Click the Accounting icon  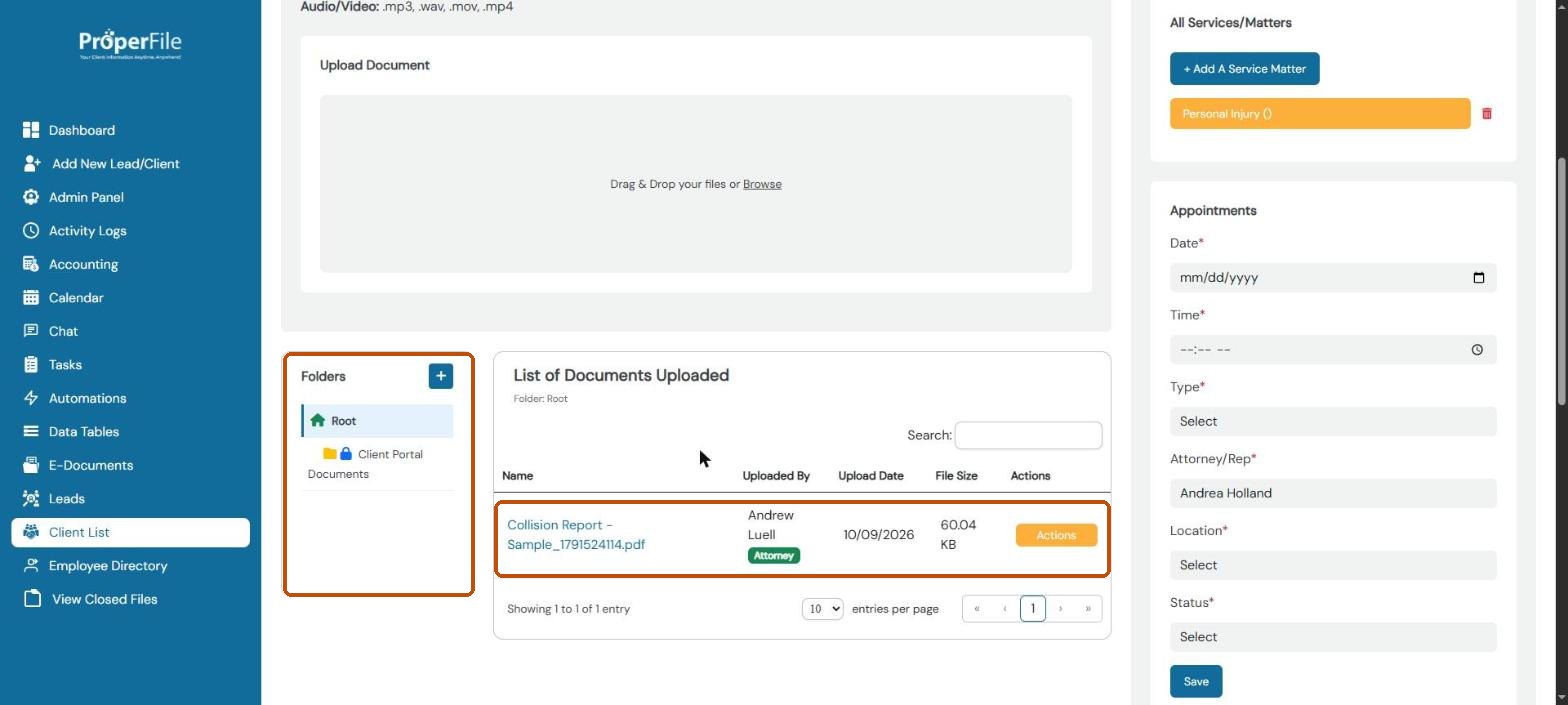[x=31, y=264]
